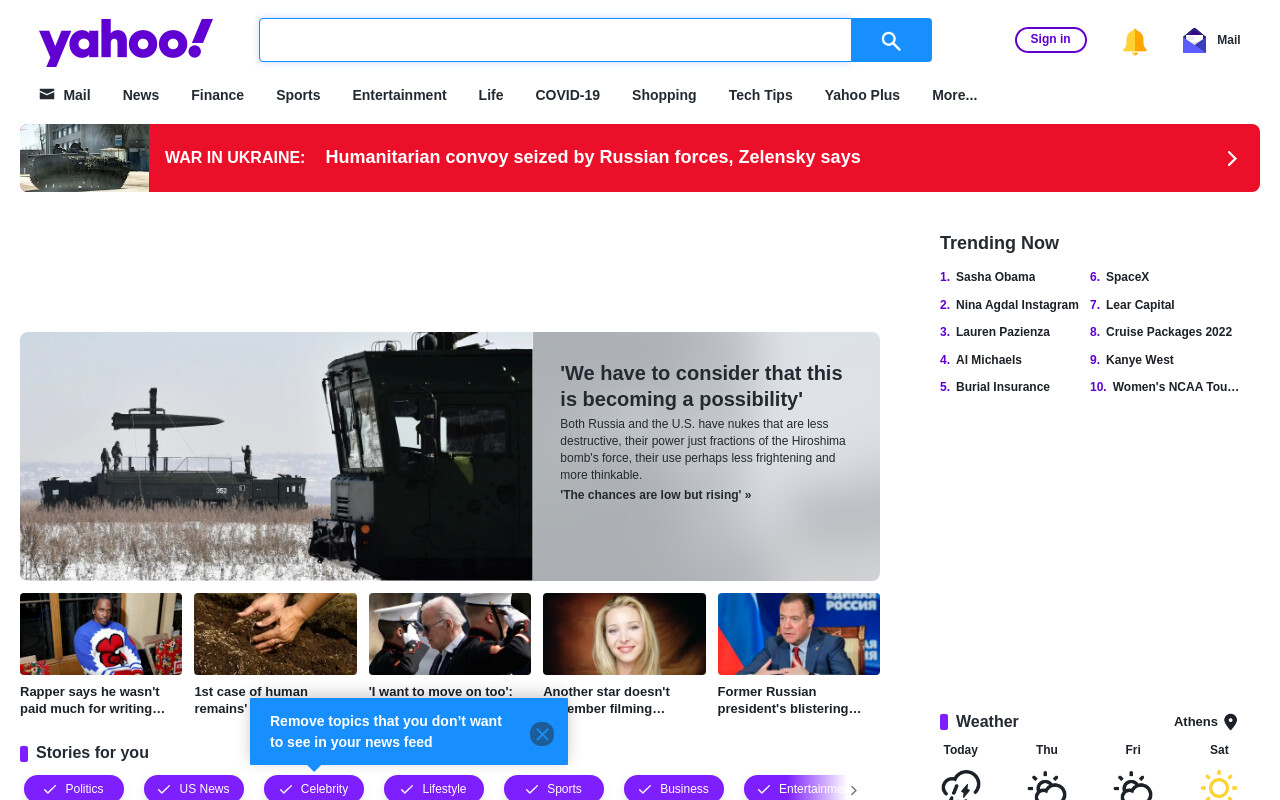Viewport: 1280px width, 800px height.
Task: Open the News navigation item
Action: click(x=141, y=95)
